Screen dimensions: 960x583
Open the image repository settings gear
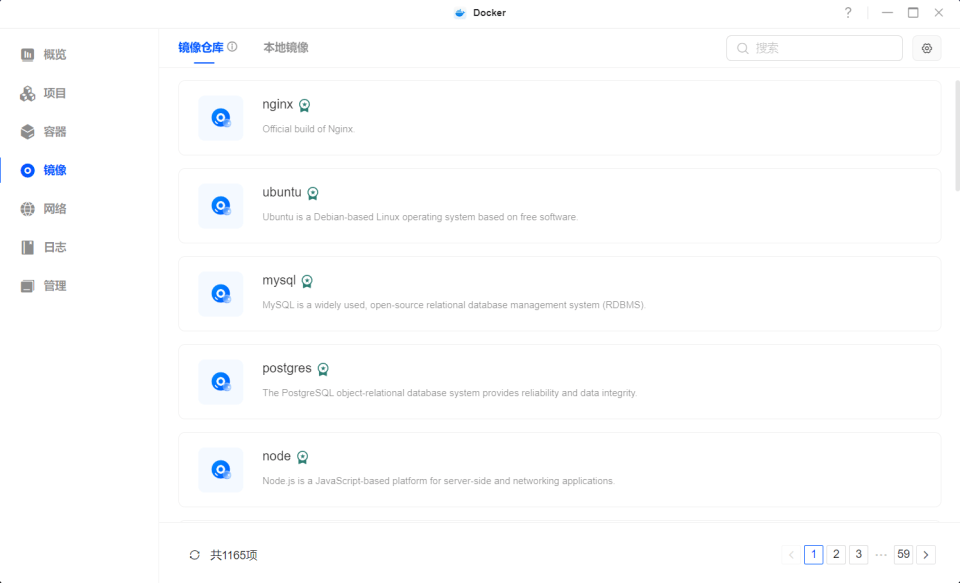tap(926, 47)
